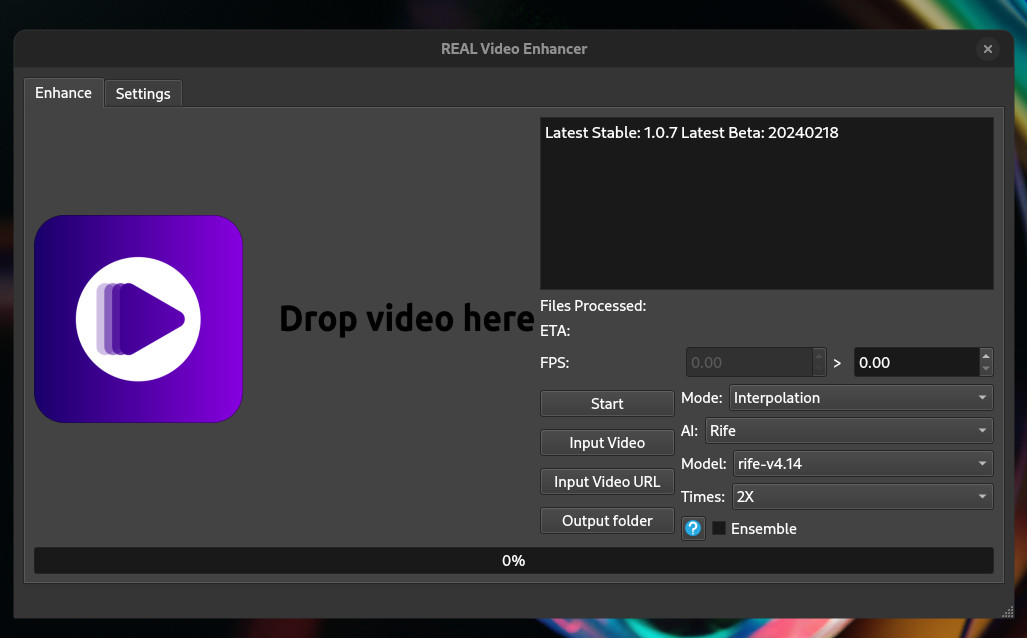
Task: Click the 0% progress bar
Action: point(514,561)
